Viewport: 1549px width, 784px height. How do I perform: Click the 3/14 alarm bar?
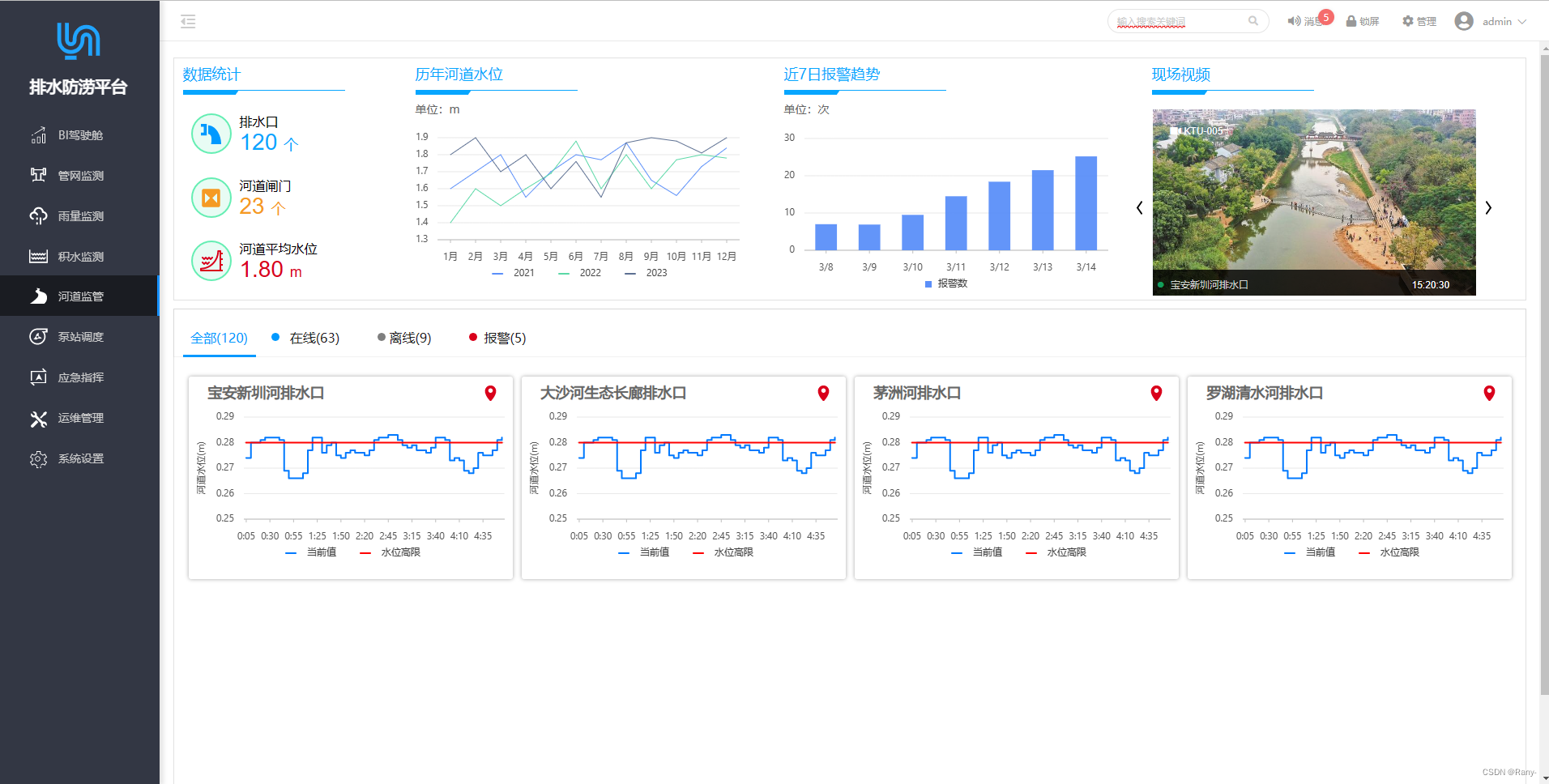coord(1086,203)
